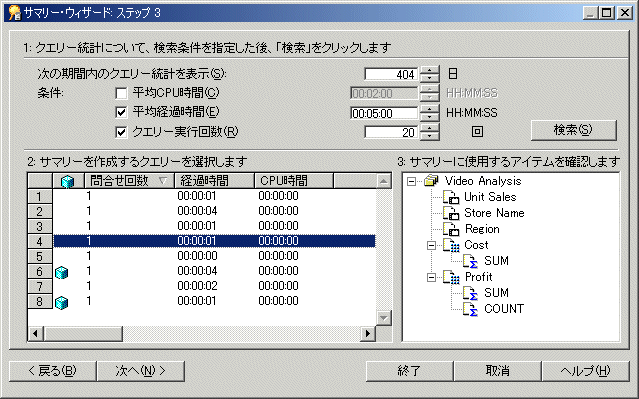Click the Cost data point icon
The width and height of the screenshot is (639, 399).
point(451,245)
